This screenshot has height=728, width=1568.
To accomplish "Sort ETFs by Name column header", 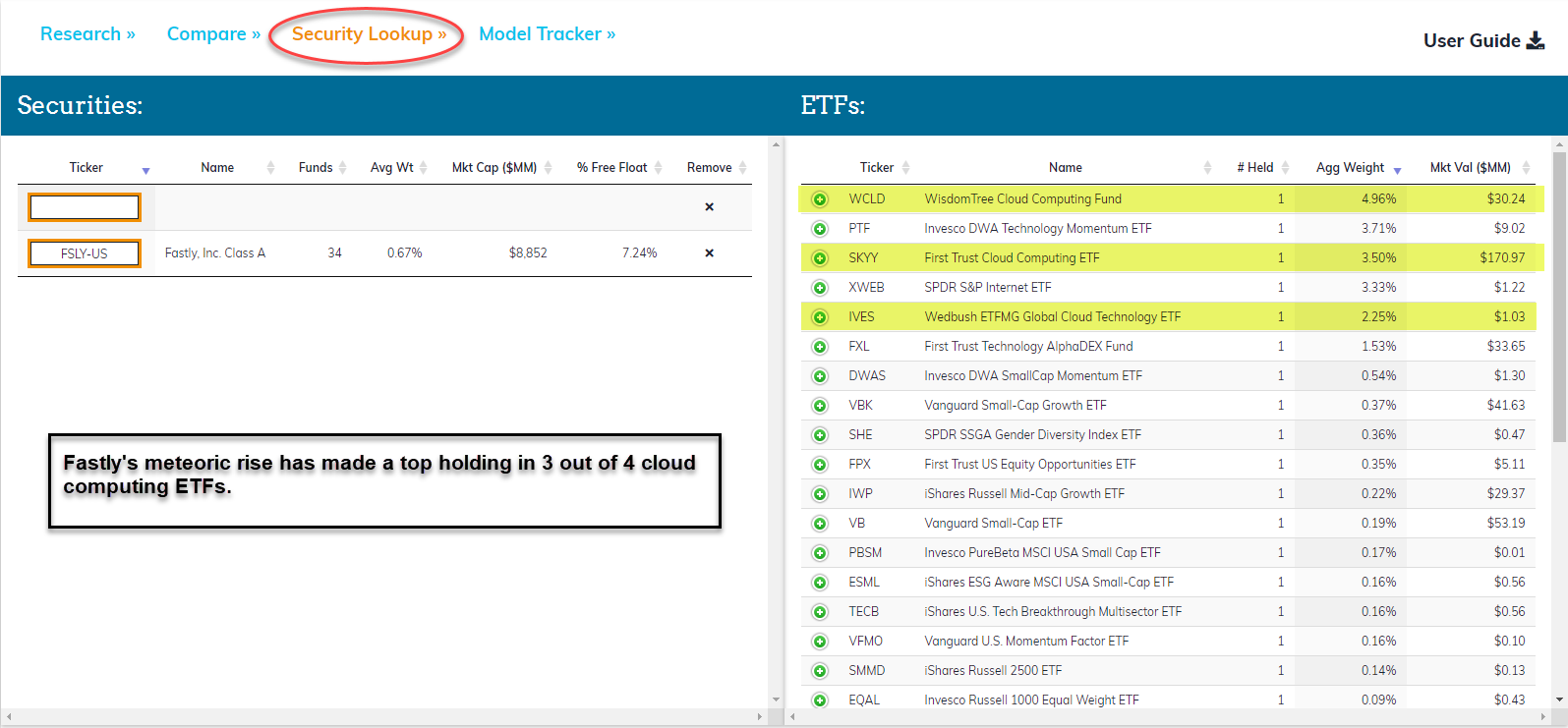I will click(1066, 168).
